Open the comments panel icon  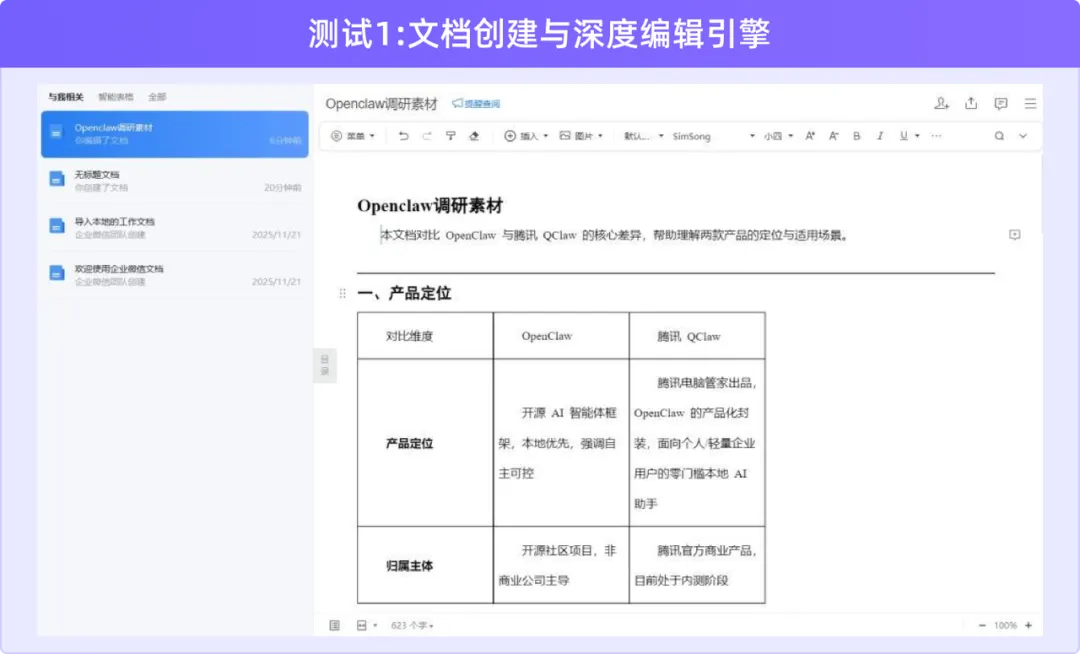[x=1001, y=103]
